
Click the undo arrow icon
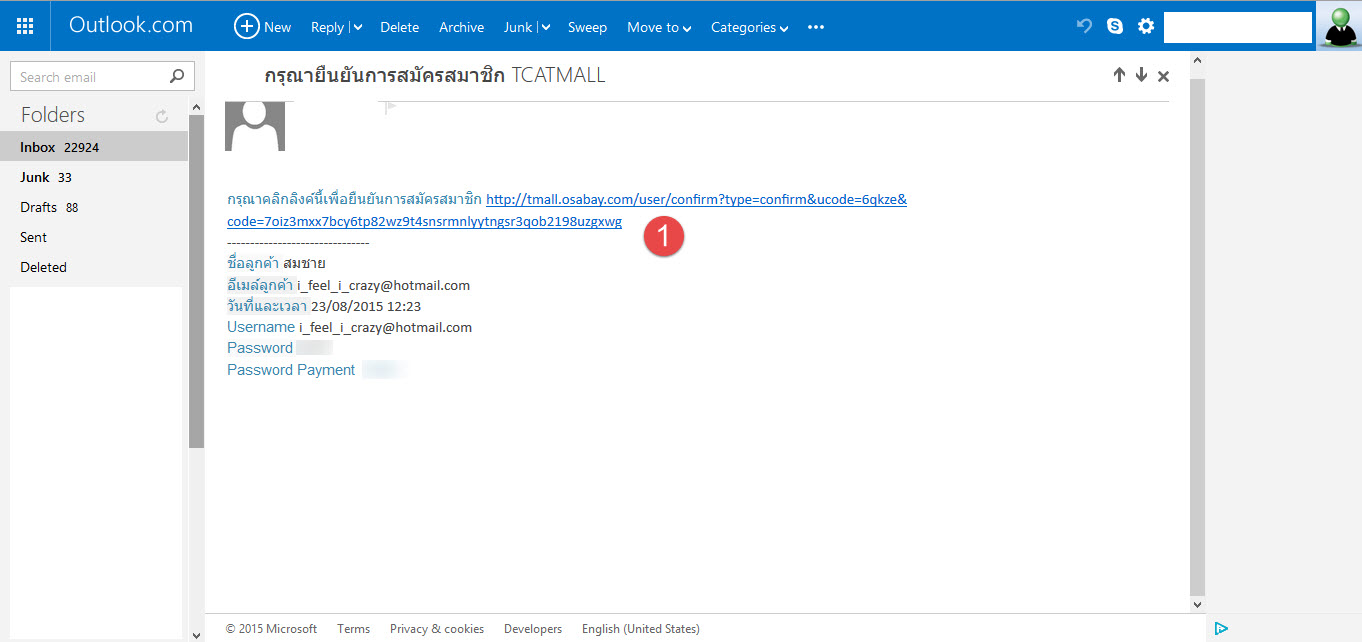[1084, 26]
